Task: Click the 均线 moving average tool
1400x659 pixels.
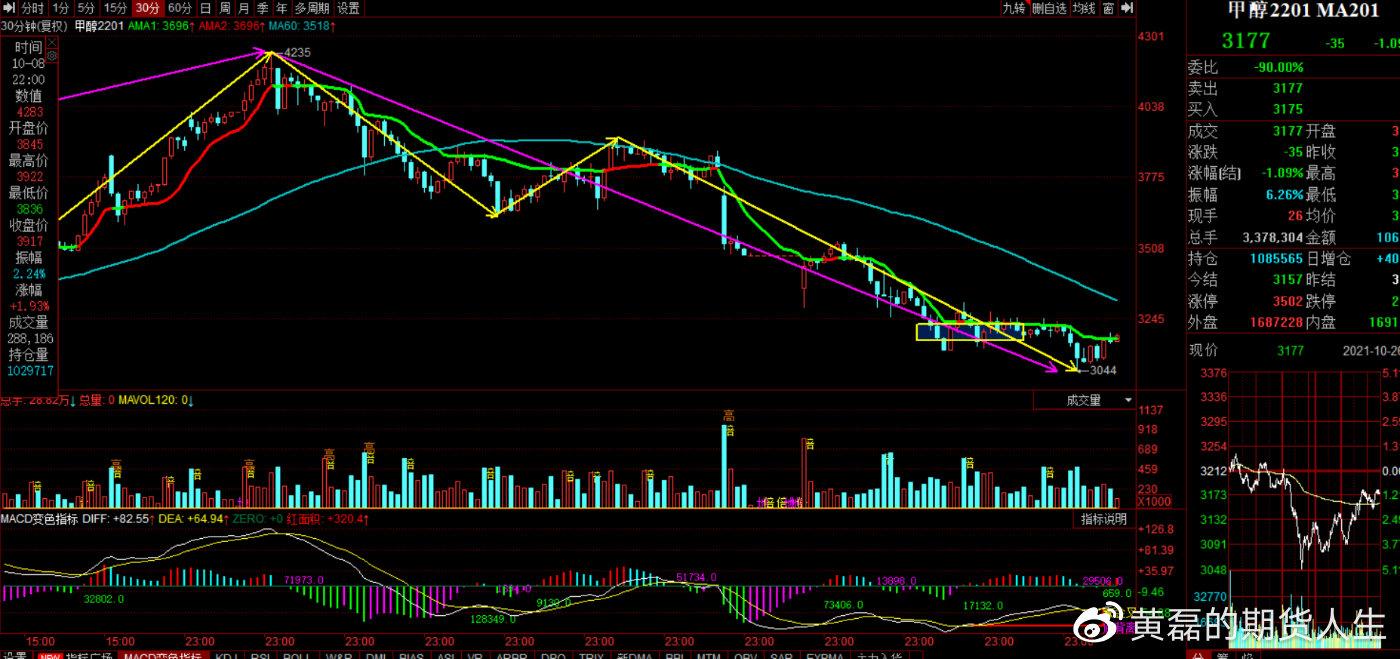Action: pyautogui.click(x=1083, y=8)
